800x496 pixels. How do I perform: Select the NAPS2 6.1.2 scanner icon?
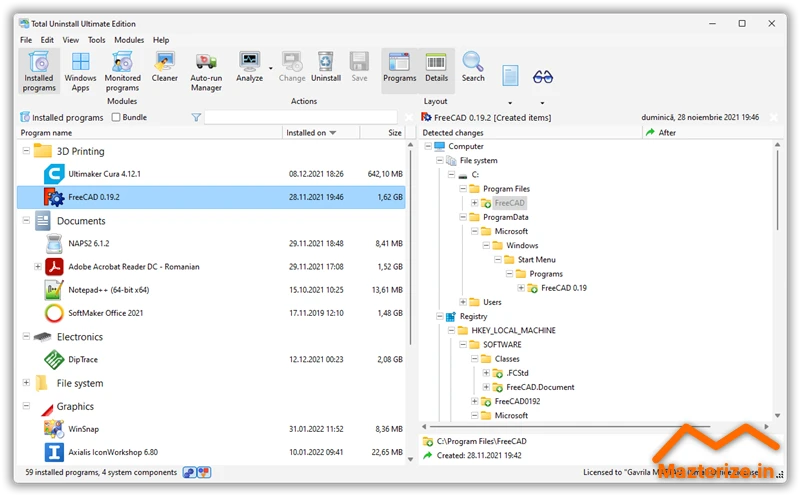click(x=54, y=243)
